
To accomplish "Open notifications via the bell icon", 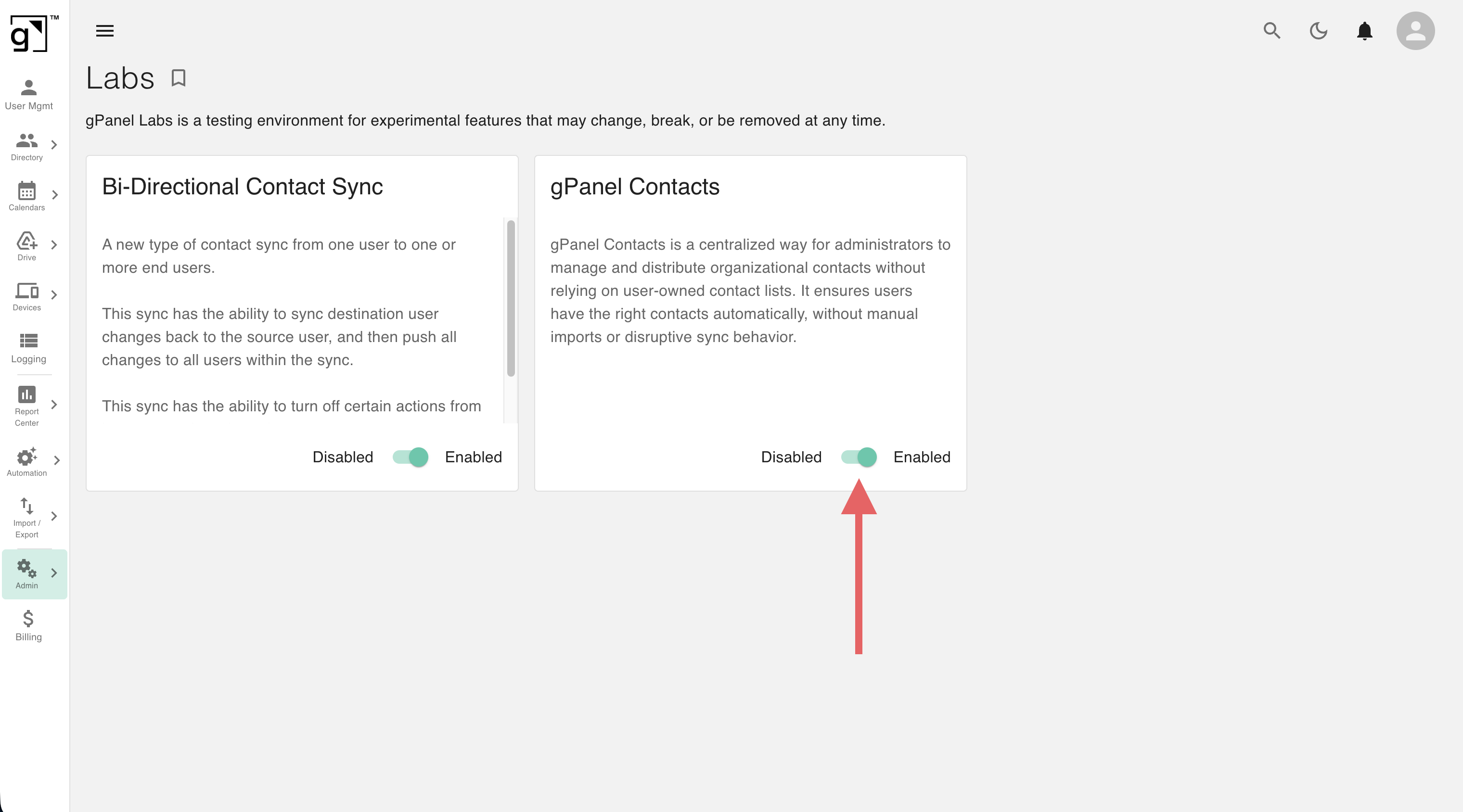I will coord(1364,31).
